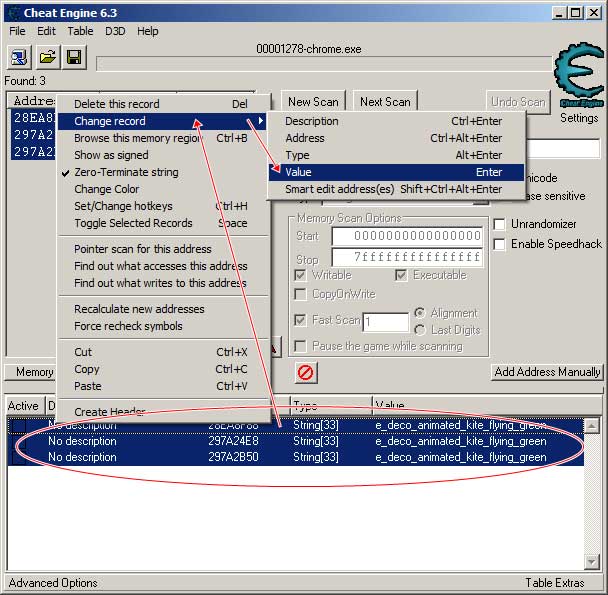The height and width of the screenshot is (595, 608).
Task: Select the Alignment radio button
Action: 420,313
